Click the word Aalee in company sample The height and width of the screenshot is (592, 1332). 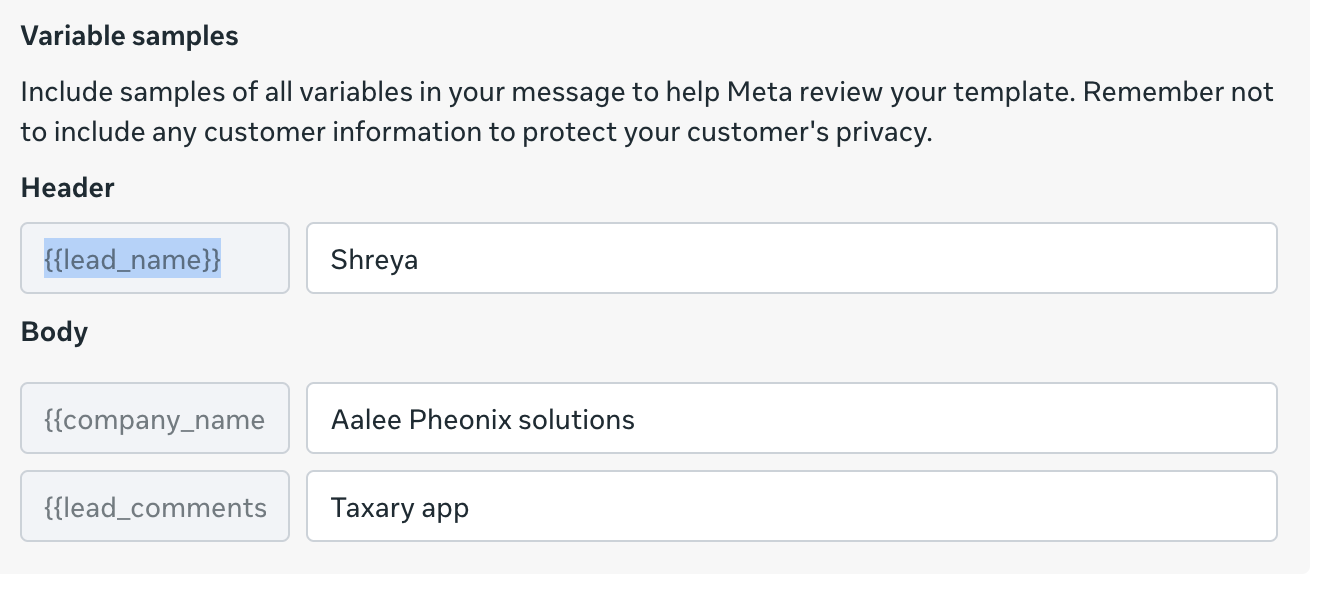coord(366,419)
